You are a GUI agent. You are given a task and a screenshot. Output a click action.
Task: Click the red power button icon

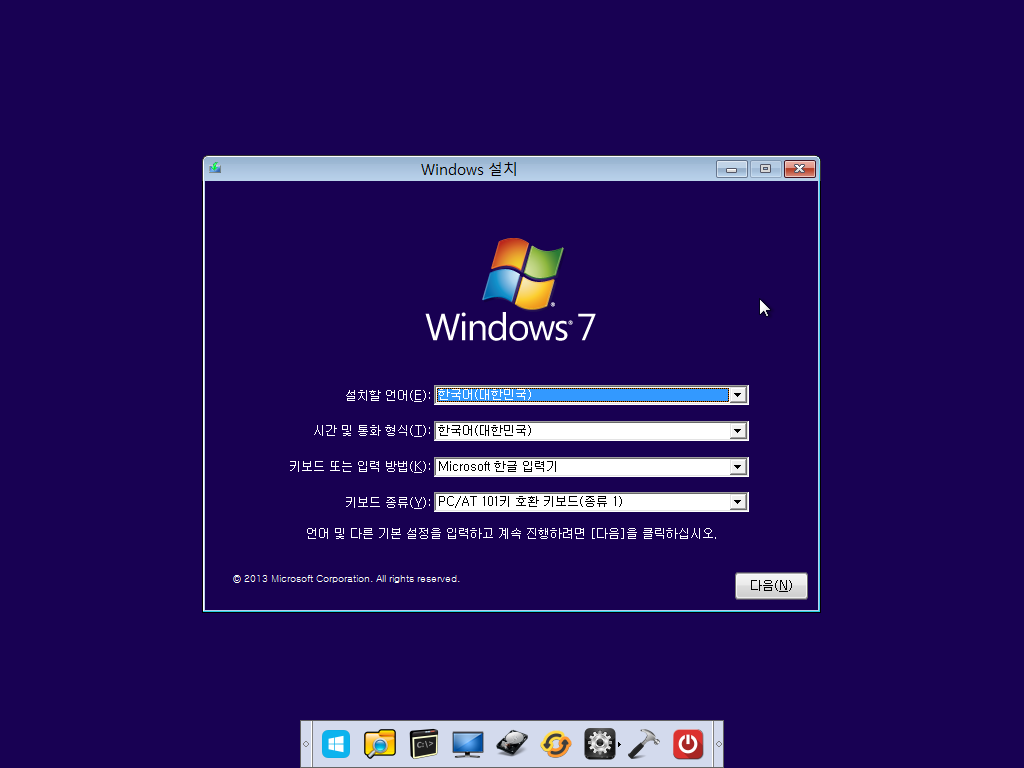688,744
